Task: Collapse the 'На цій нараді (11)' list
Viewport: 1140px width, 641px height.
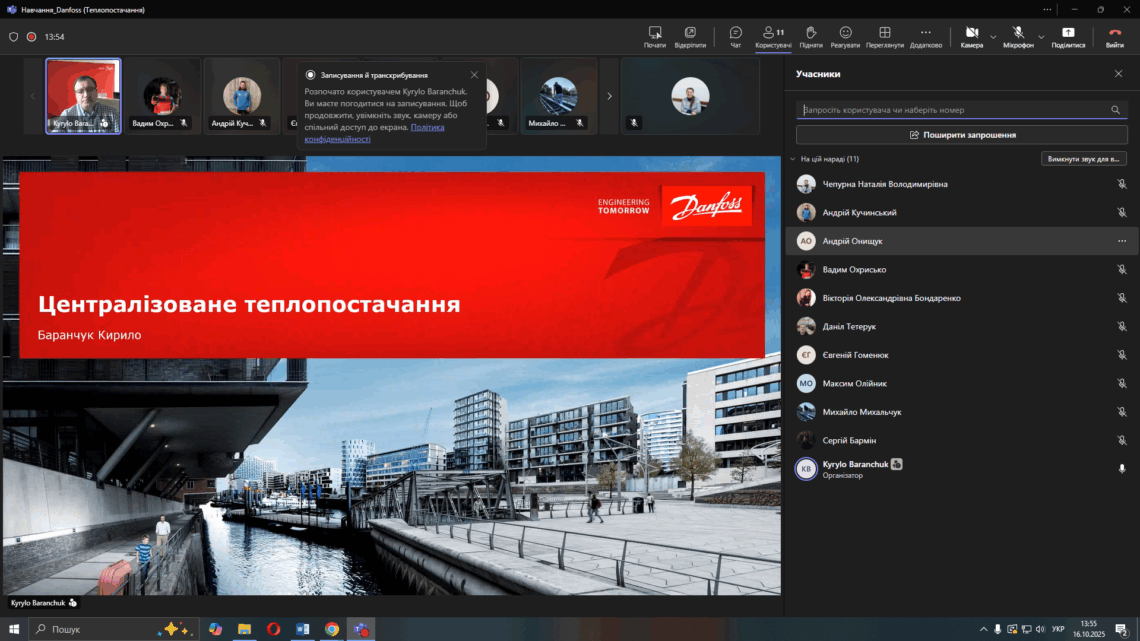Action: click(793, 159)
